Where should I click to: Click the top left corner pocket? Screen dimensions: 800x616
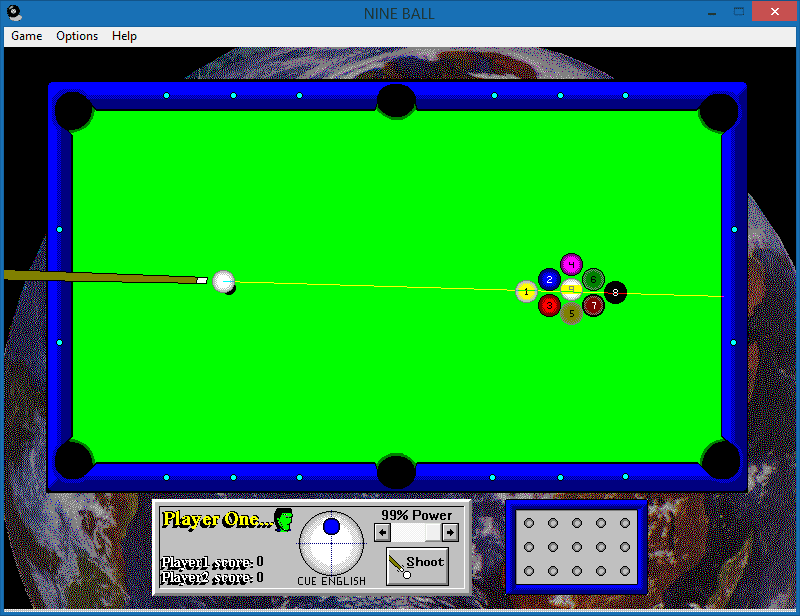[x=73, y=111]
